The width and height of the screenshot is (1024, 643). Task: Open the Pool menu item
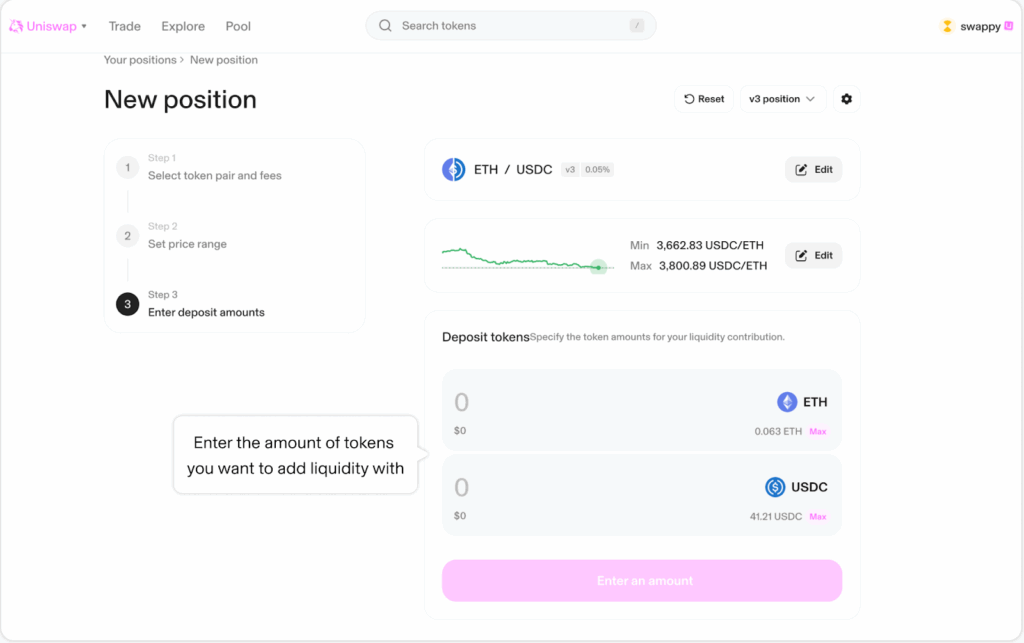tap(238, 26)
